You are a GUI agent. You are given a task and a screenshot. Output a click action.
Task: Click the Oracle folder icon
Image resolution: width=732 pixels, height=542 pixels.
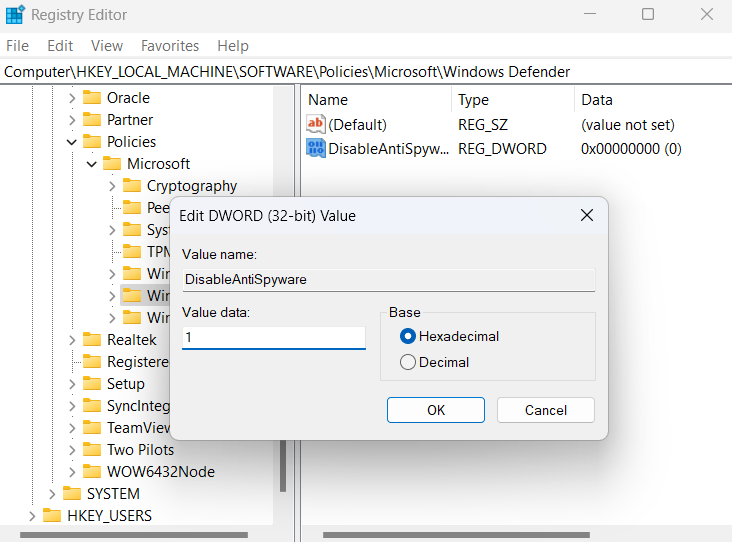pyautogui.click(x=92, y=98)
